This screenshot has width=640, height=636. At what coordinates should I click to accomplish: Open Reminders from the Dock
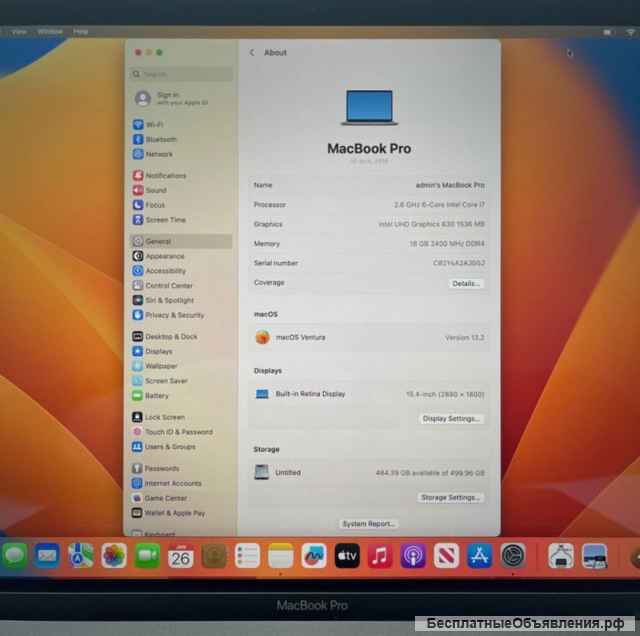[x=247, y=555]
